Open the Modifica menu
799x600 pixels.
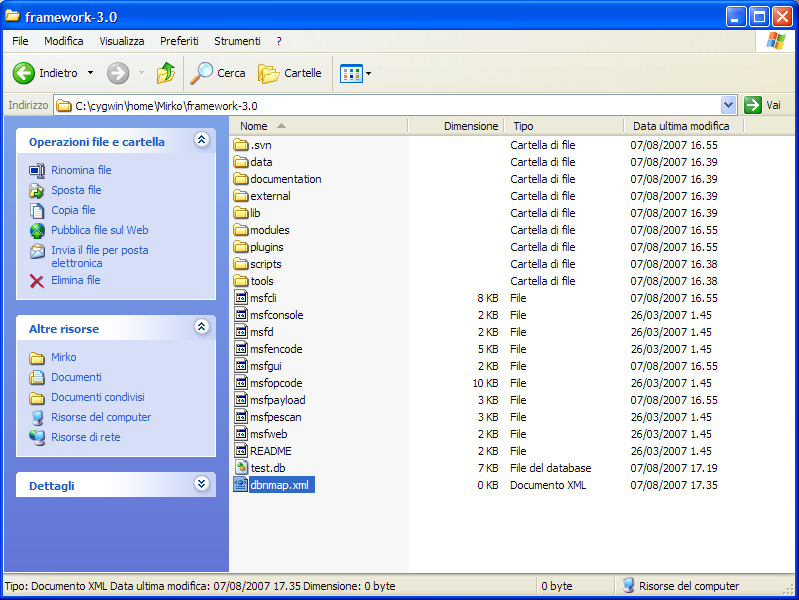(64, 41)
